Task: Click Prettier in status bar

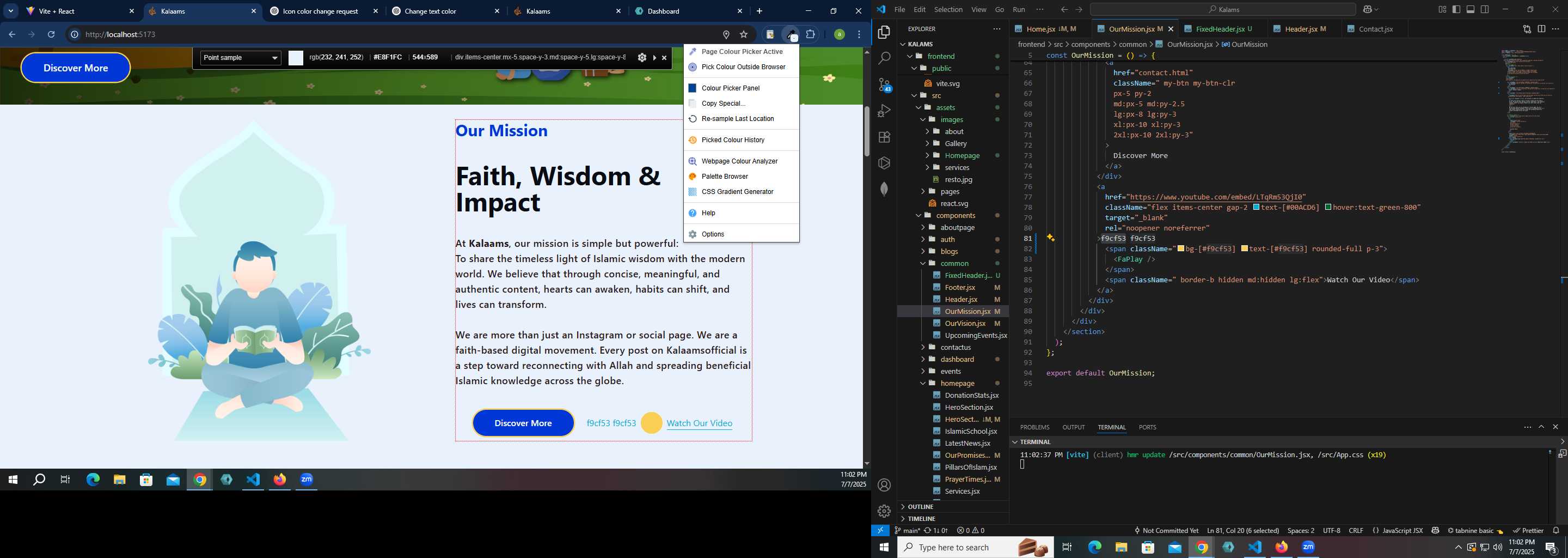Action: click(x=1528, y=531)
